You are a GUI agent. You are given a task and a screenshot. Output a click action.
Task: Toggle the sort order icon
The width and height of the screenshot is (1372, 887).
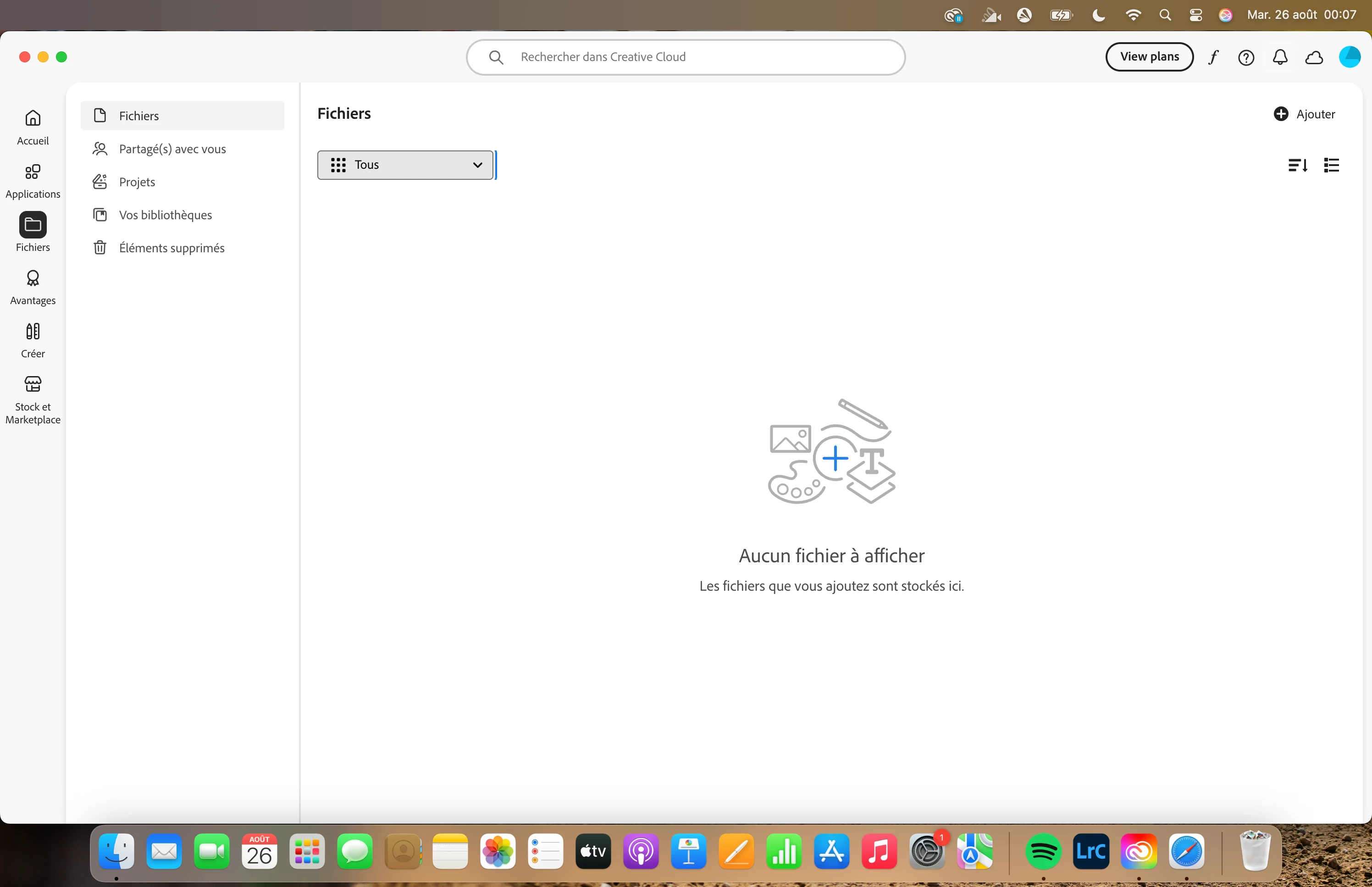point(1298,165)
